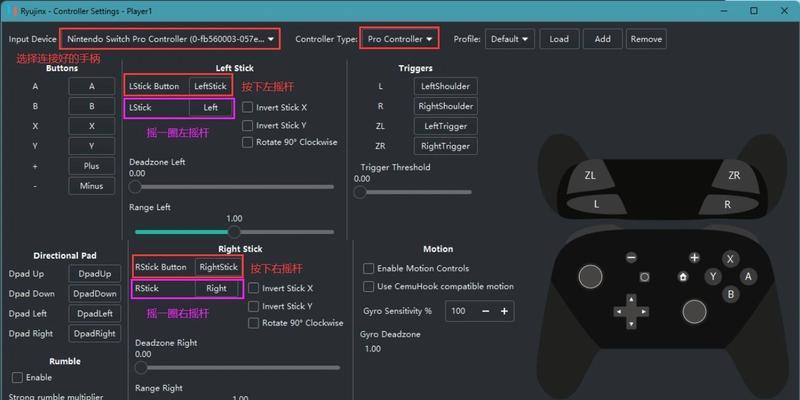
Task: Open the Input Device dropdown
Action: 170,39
